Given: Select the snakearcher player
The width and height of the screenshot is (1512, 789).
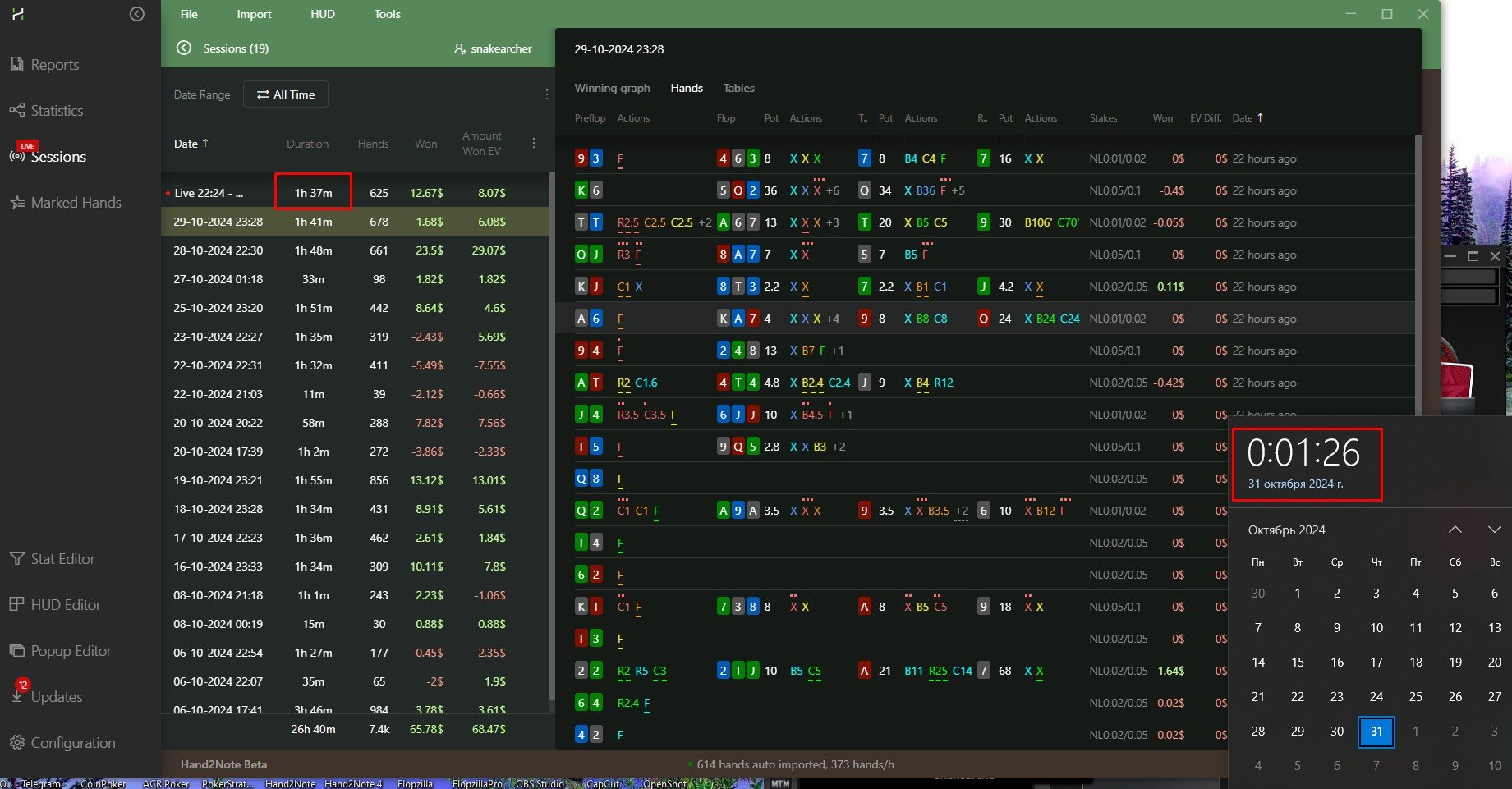Looking at the screenshot, I should point(493,48).
